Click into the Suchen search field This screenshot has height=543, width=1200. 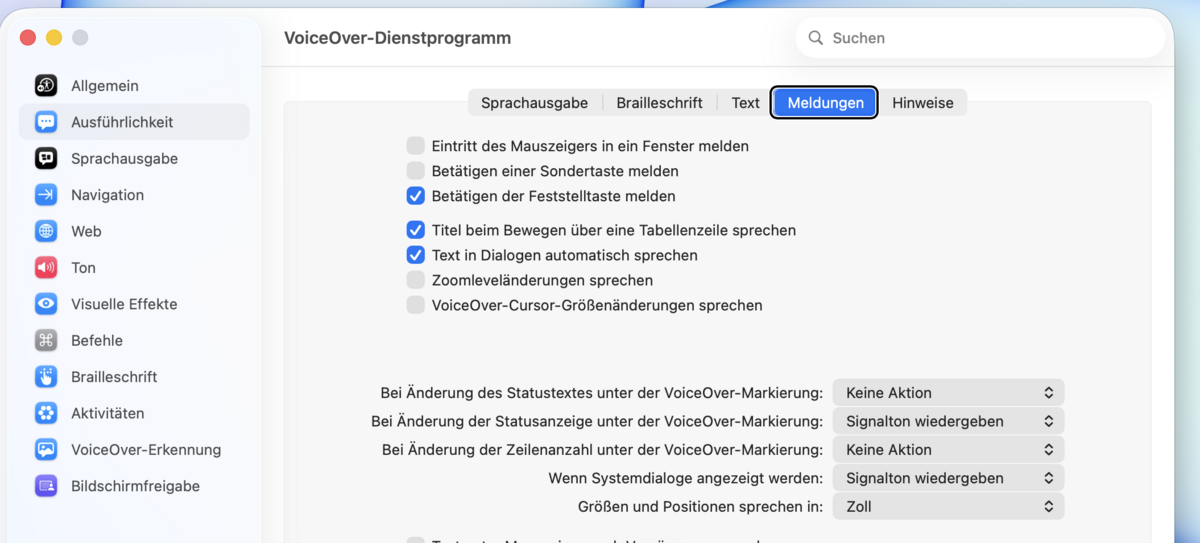click(980, 38)
